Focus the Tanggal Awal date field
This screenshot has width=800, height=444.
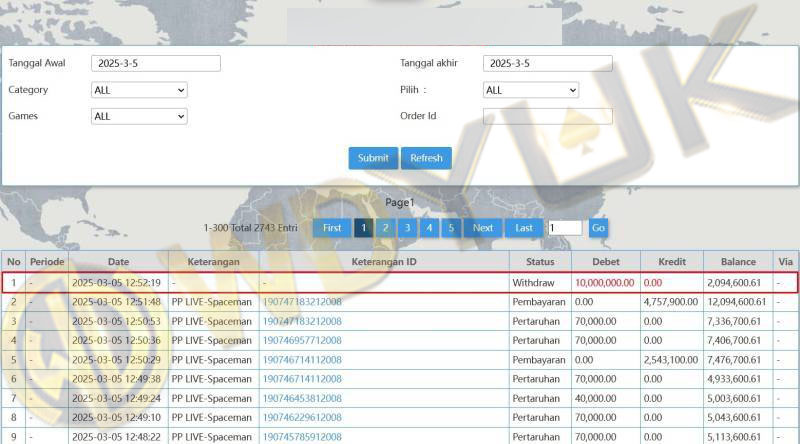(x=155, y=63)
